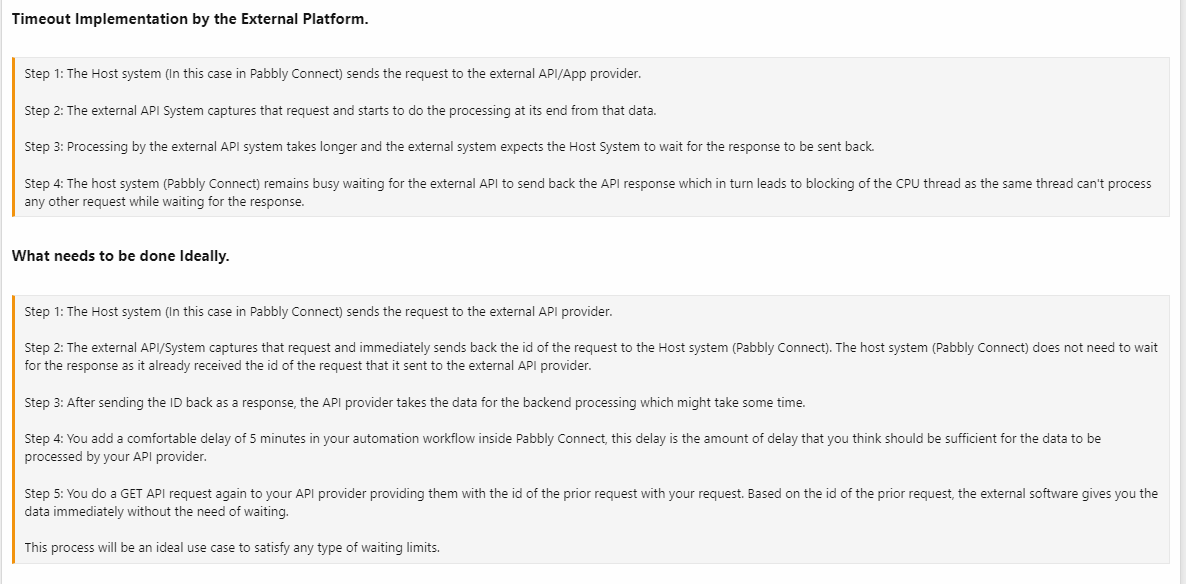Click Step 3 about backend processing taking time
This screenshot has height=584, width=1186.
414,402
